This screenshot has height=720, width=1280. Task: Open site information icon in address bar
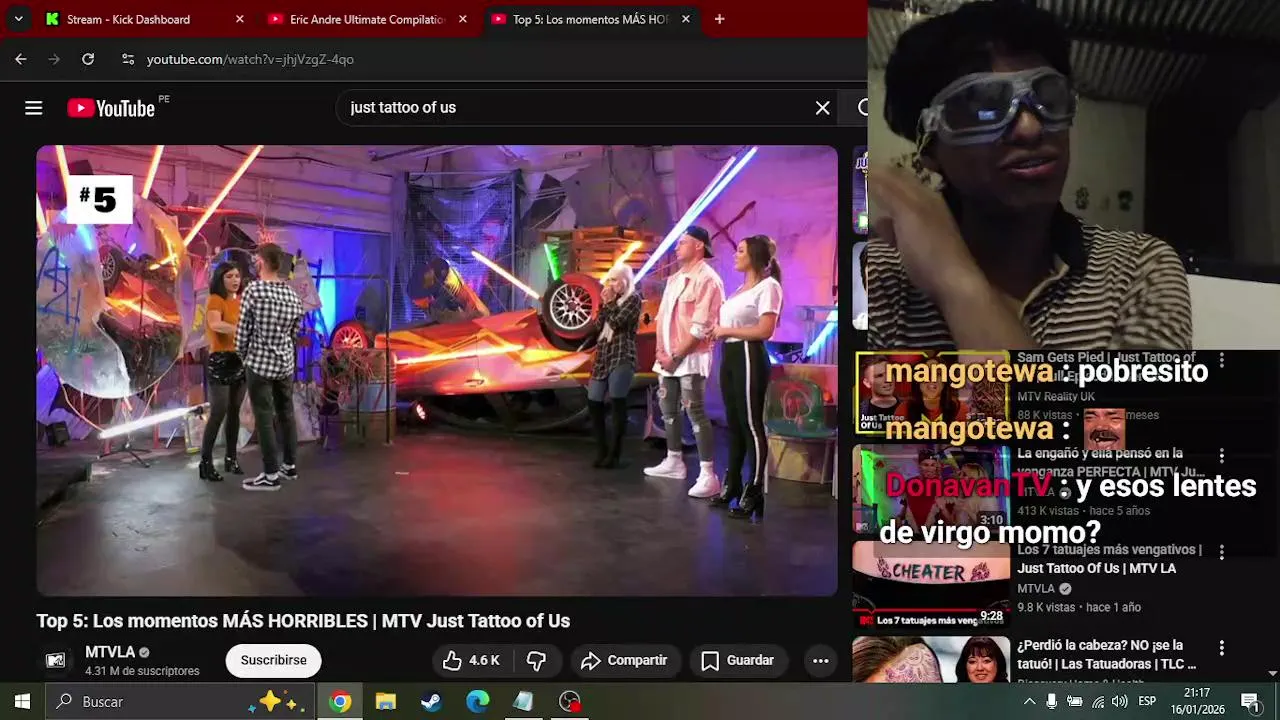pos(127,59)
